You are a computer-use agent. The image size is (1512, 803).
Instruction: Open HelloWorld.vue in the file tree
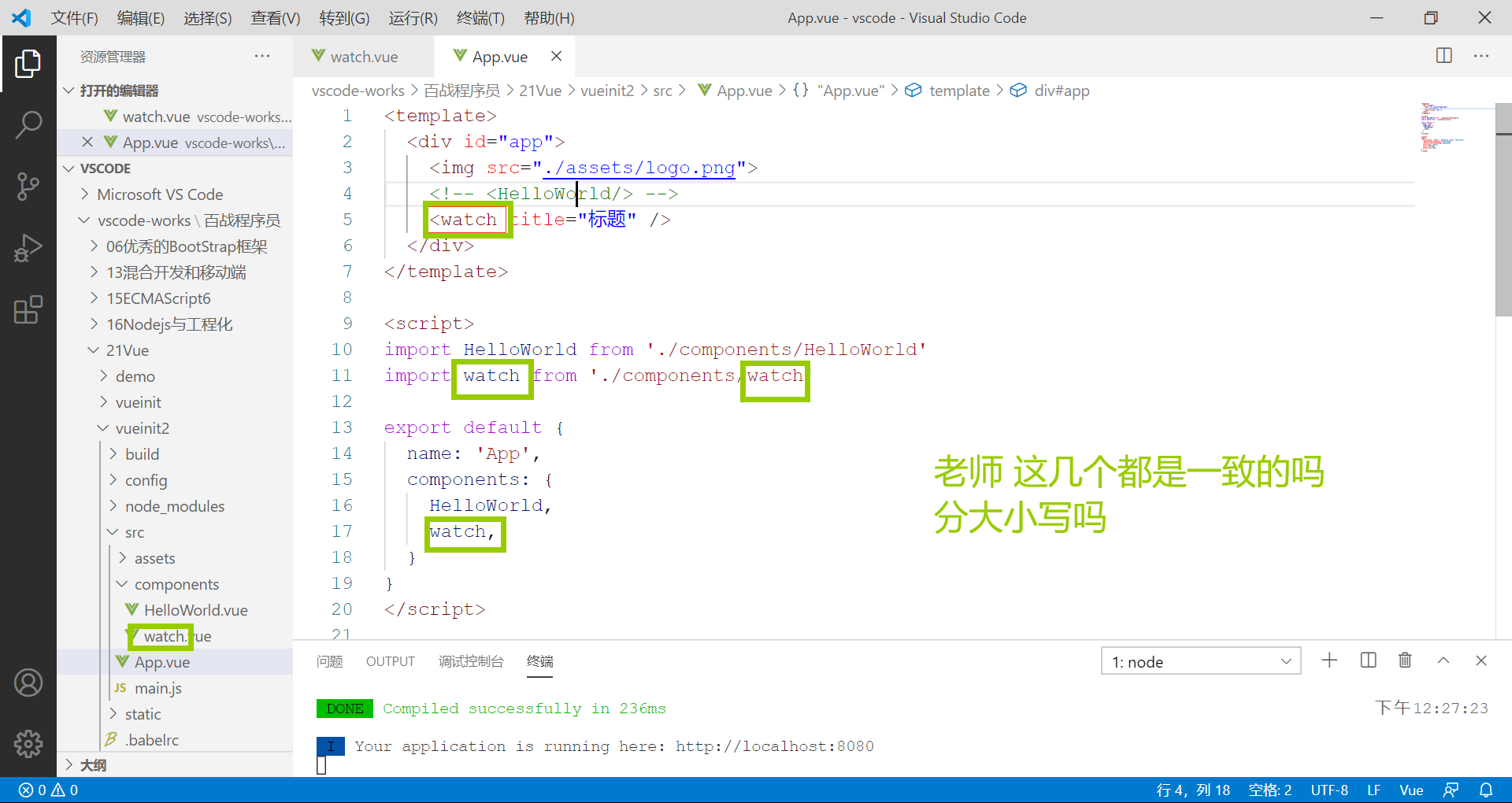click(195, 610)
